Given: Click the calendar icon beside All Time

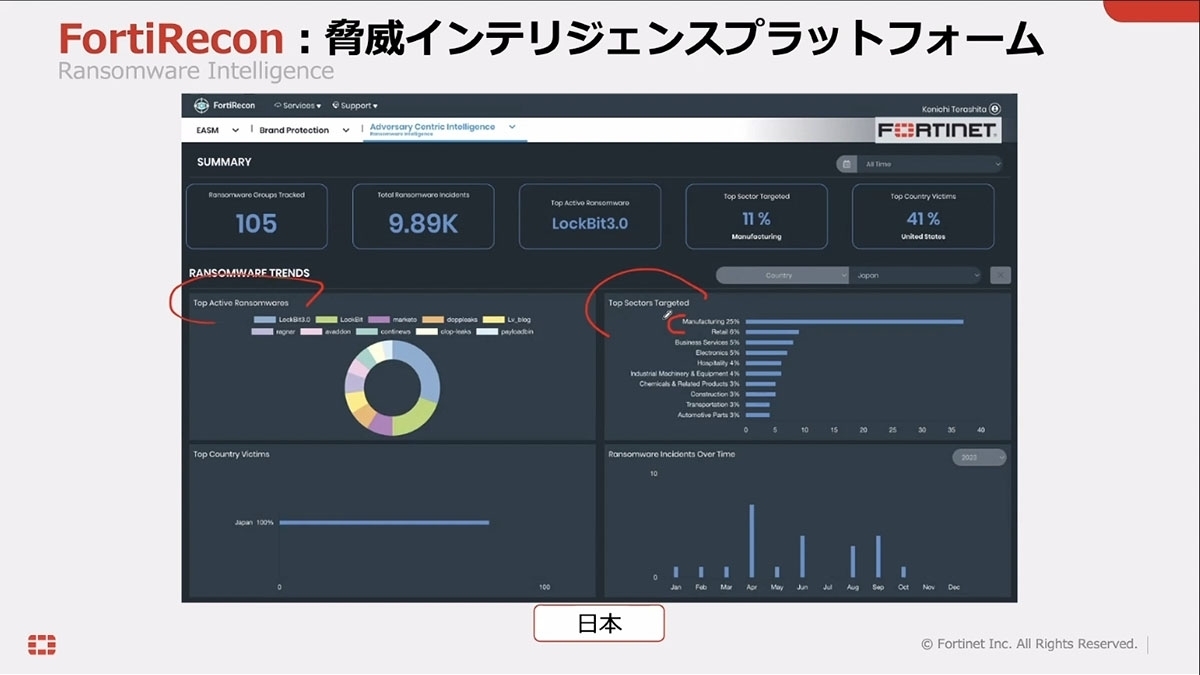Looking at the screenshot, I should pos(847,164).
